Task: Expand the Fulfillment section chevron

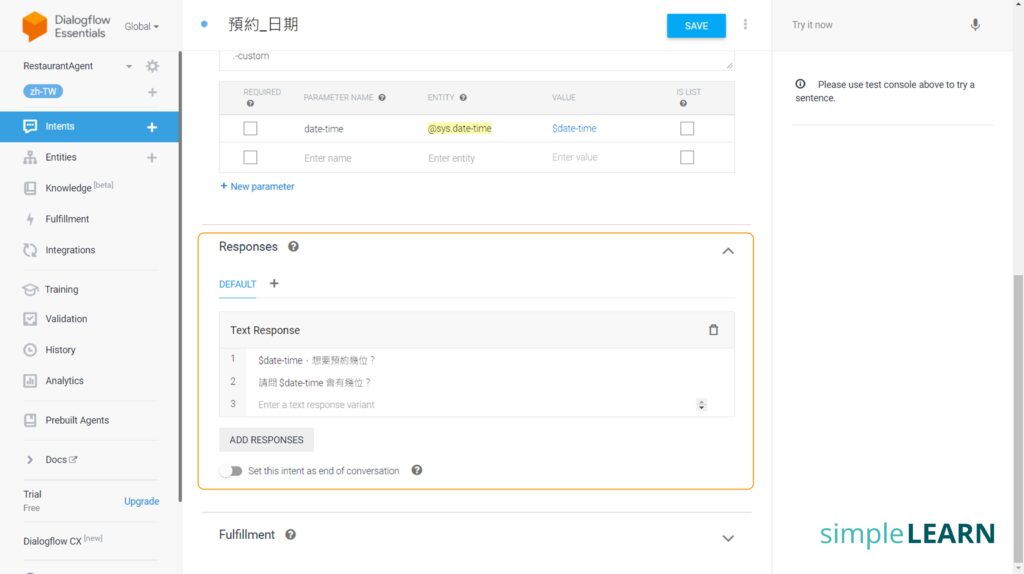Action: (x=728, y=538)
